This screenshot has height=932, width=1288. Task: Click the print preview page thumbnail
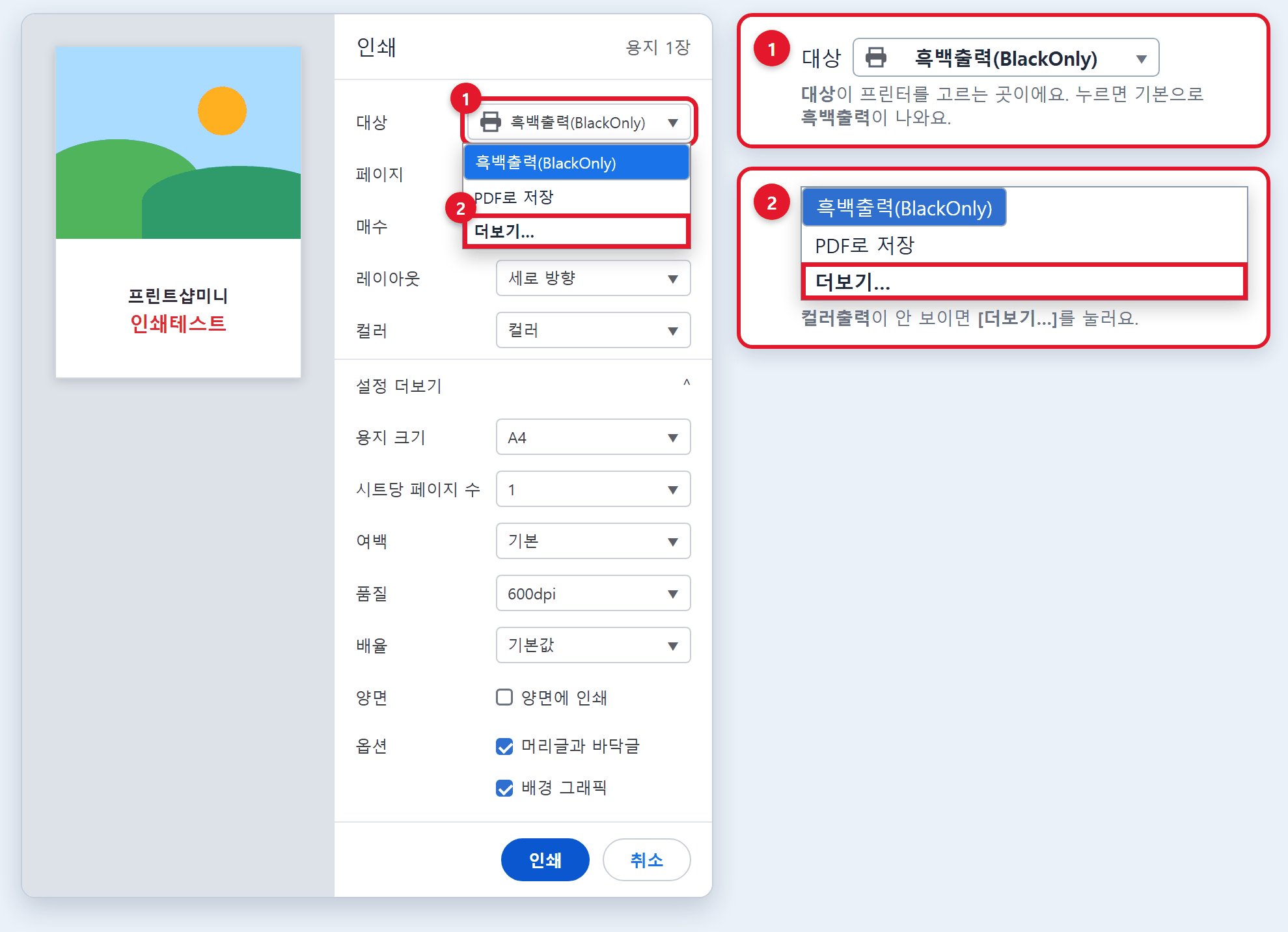178,212
